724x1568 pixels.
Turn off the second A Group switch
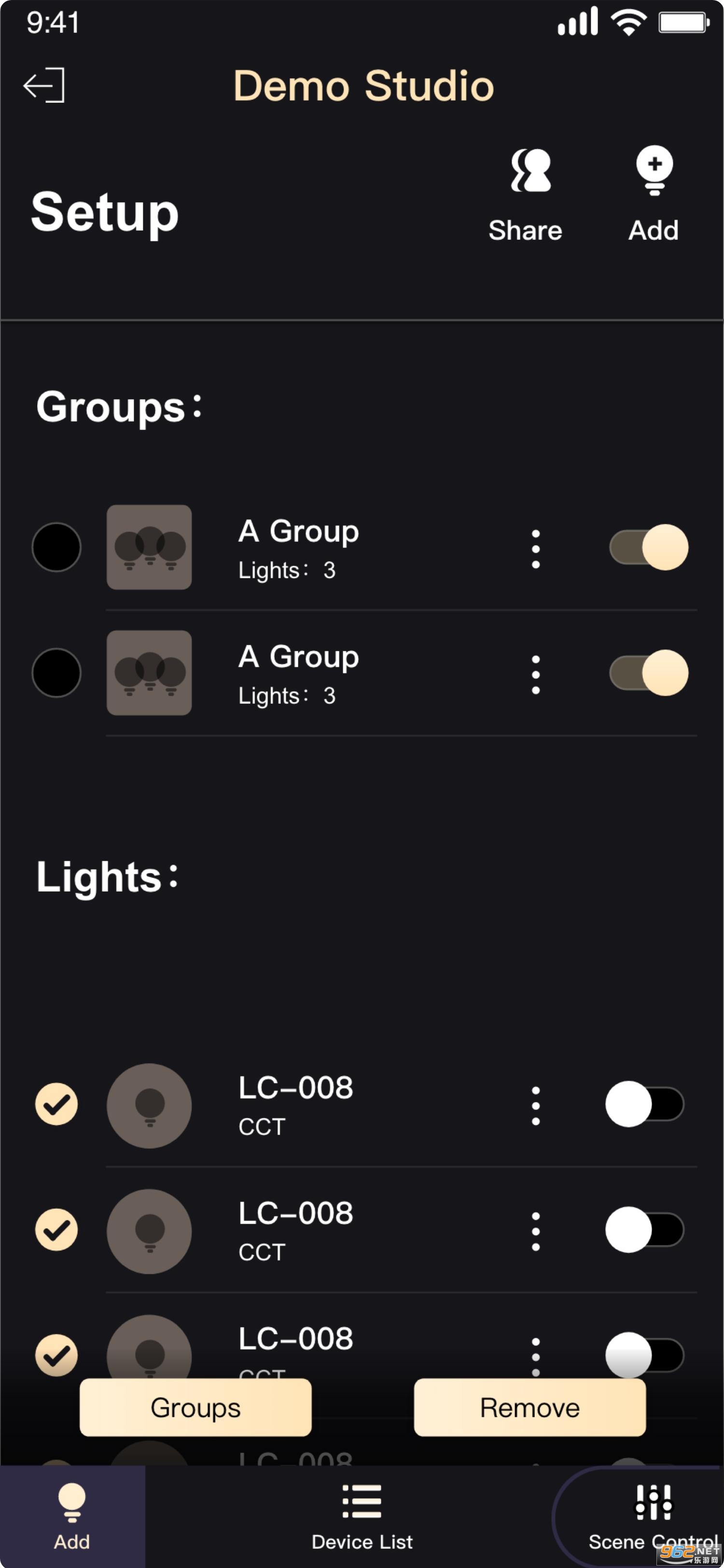[649, 672]
